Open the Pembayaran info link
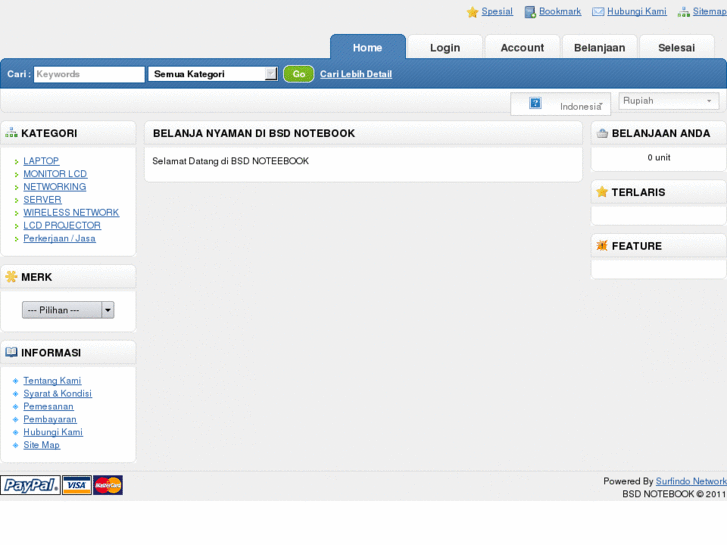The width and height of the screenshot is (727, 545). (x=50, y=419)
